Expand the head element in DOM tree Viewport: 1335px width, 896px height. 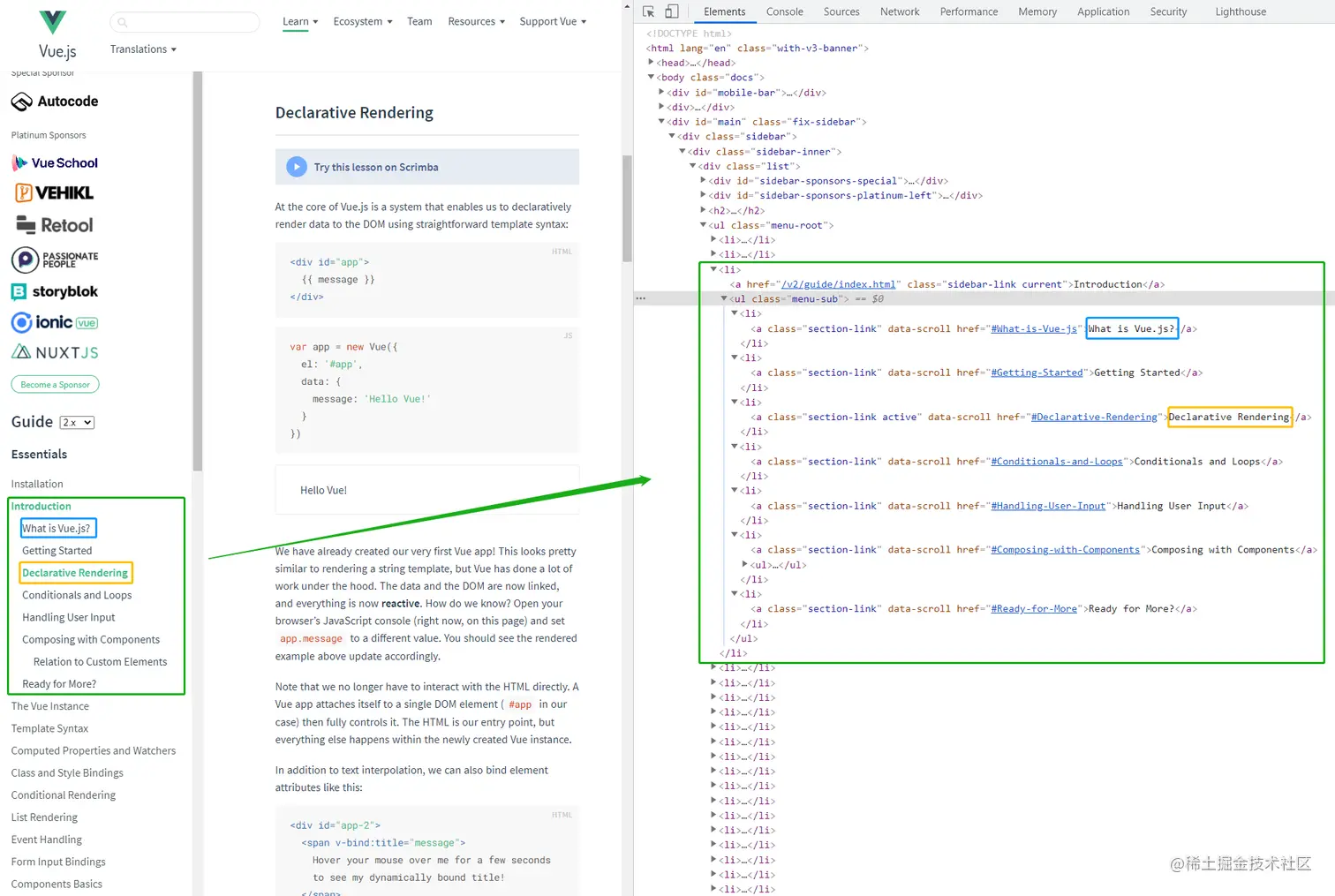tap(652, 63)
